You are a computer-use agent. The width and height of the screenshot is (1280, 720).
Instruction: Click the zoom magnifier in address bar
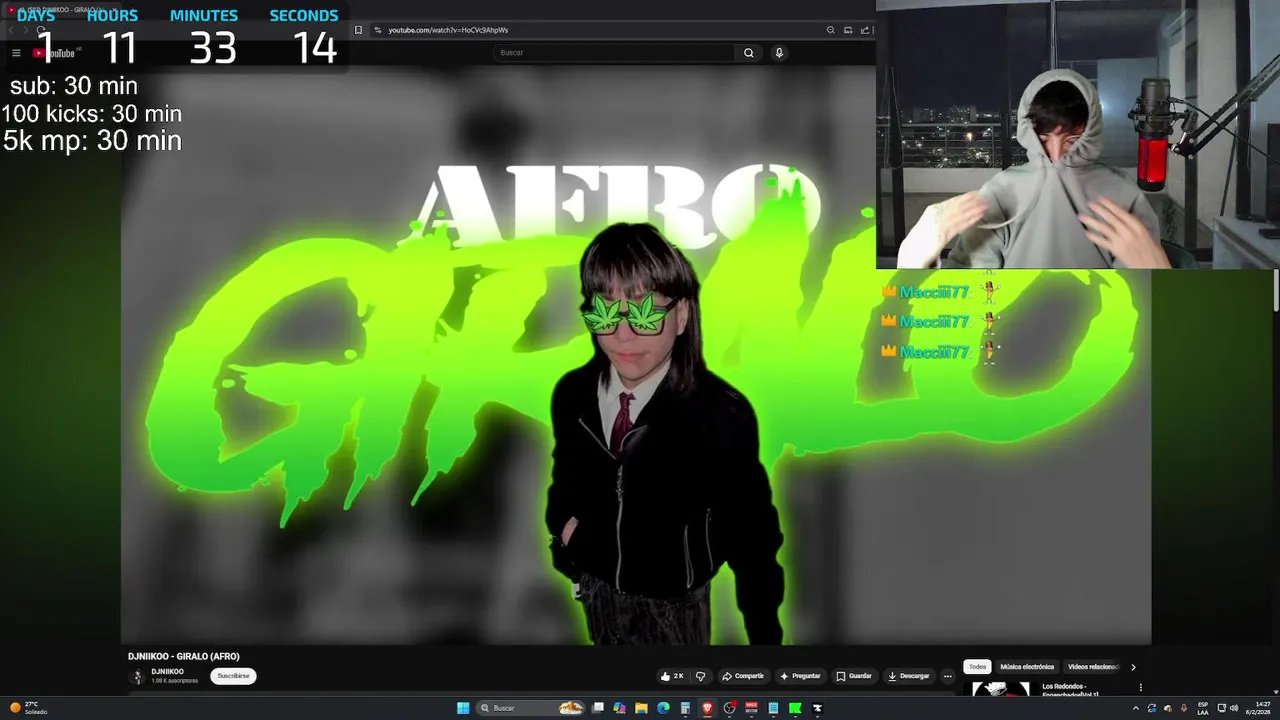coord(830,30)
